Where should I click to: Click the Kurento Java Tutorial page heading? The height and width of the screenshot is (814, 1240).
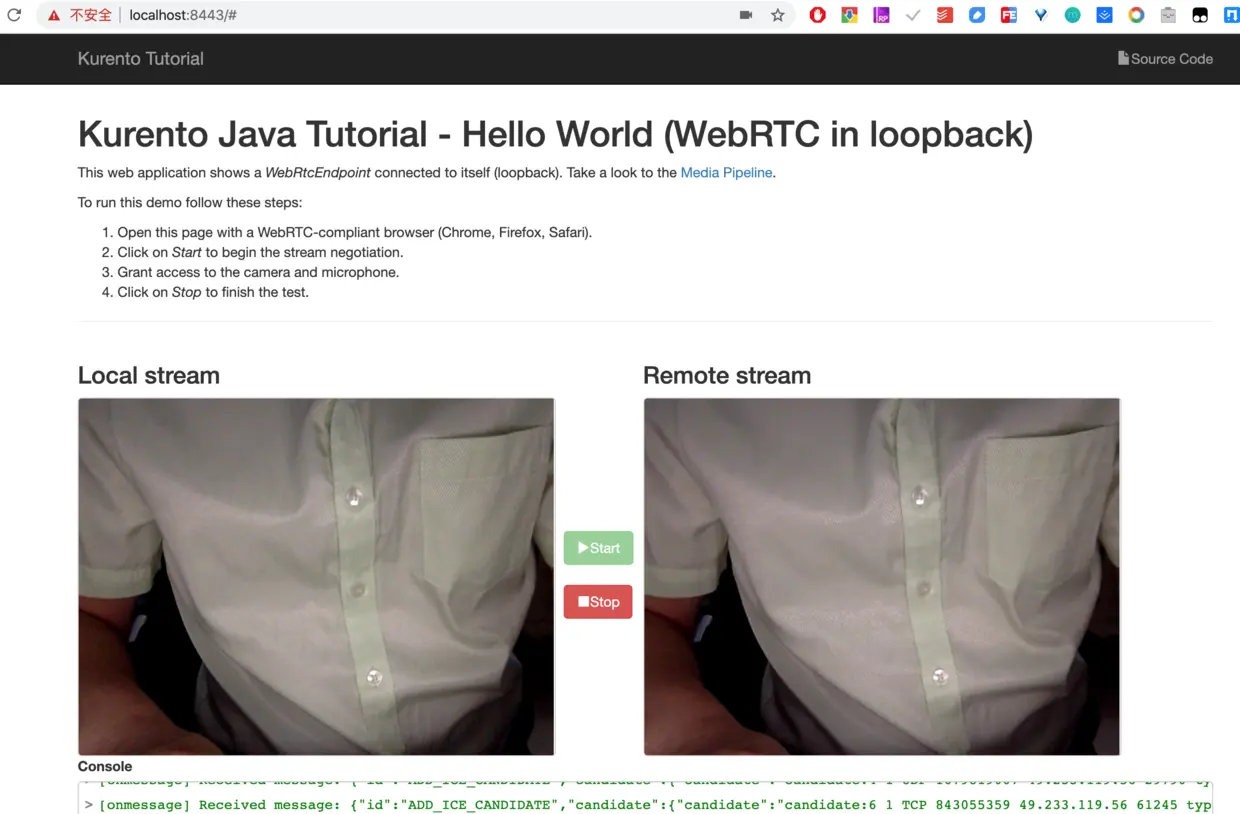[x=555, y=134]
